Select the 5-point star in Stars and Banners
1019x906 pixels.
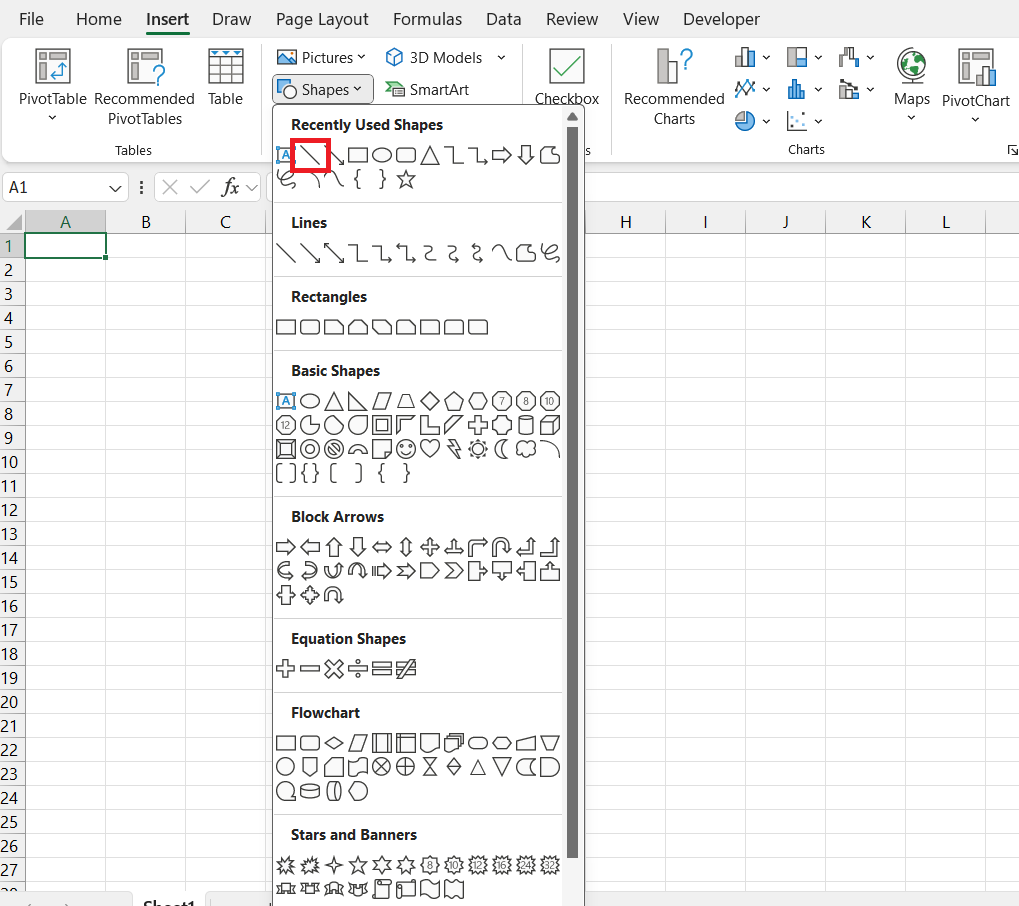pos(358,865)
